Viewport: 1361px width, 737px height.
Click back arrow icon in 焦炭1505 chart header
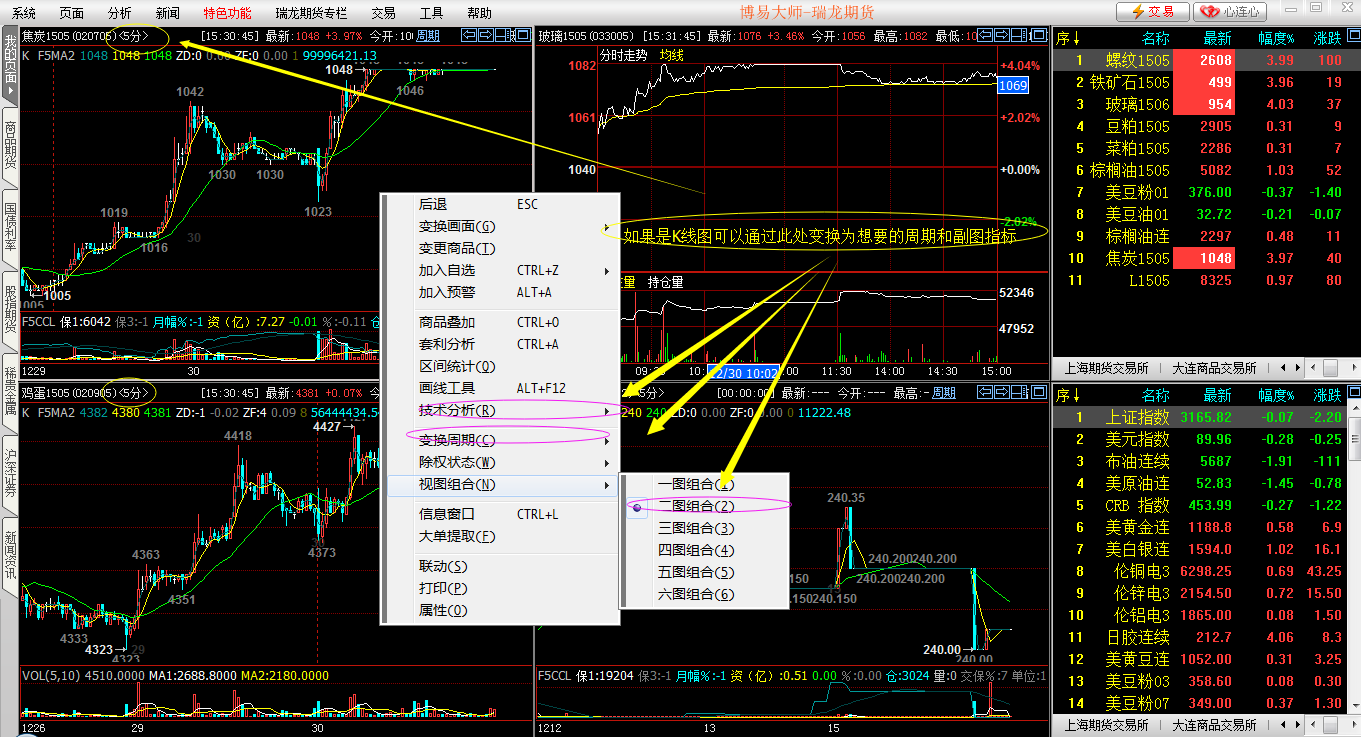469,36
